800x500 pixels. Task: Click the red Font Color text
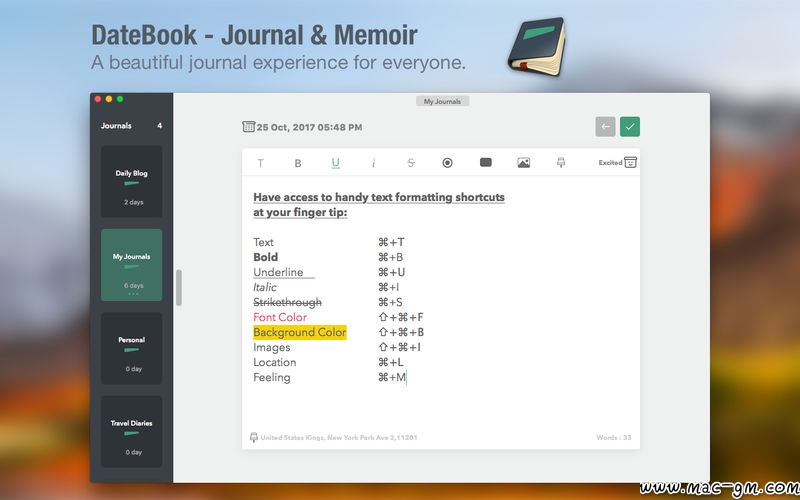(280, 317)
